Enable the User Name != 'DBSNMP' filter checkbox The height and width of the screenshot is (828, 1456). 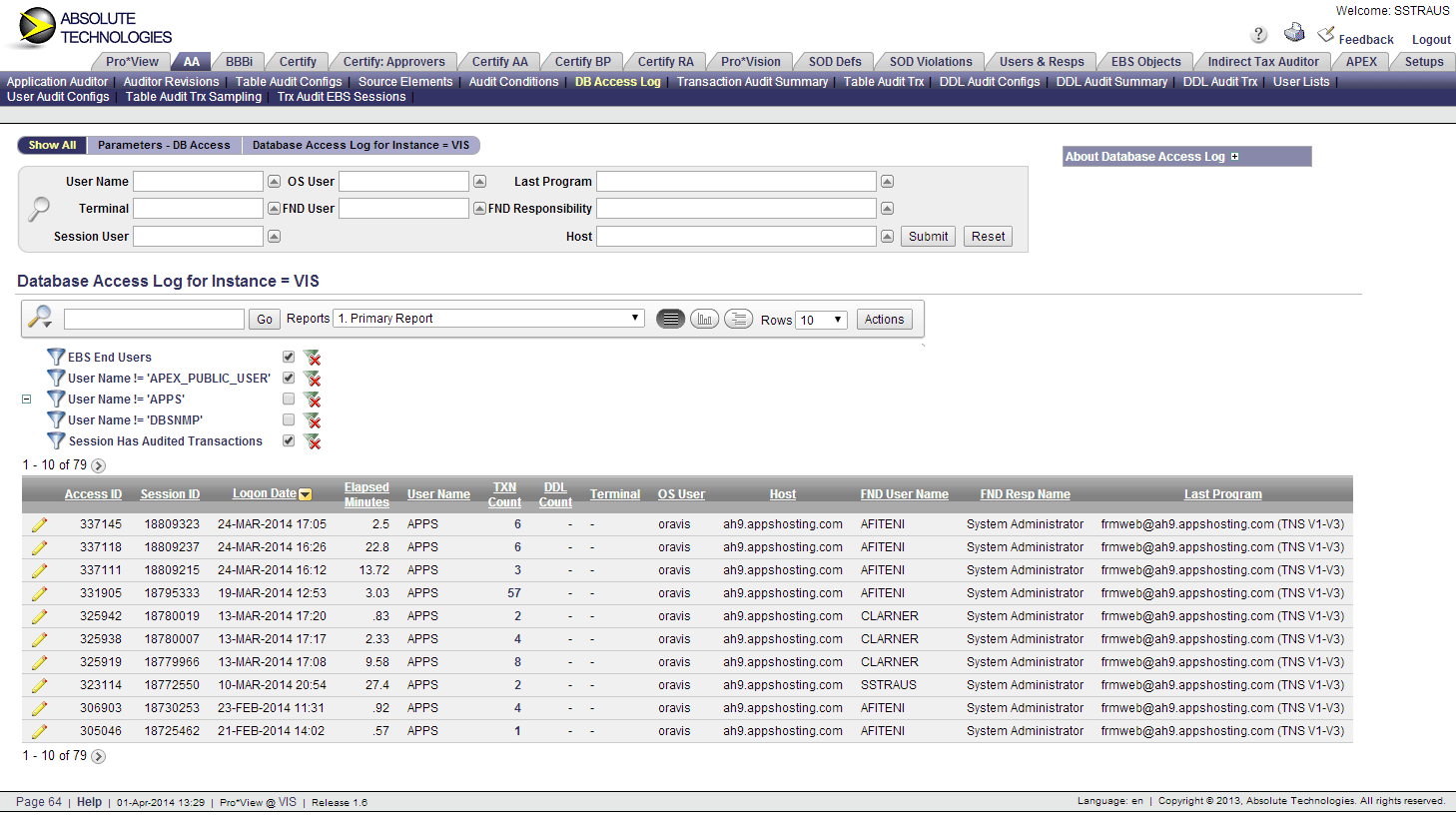[288, 419]
